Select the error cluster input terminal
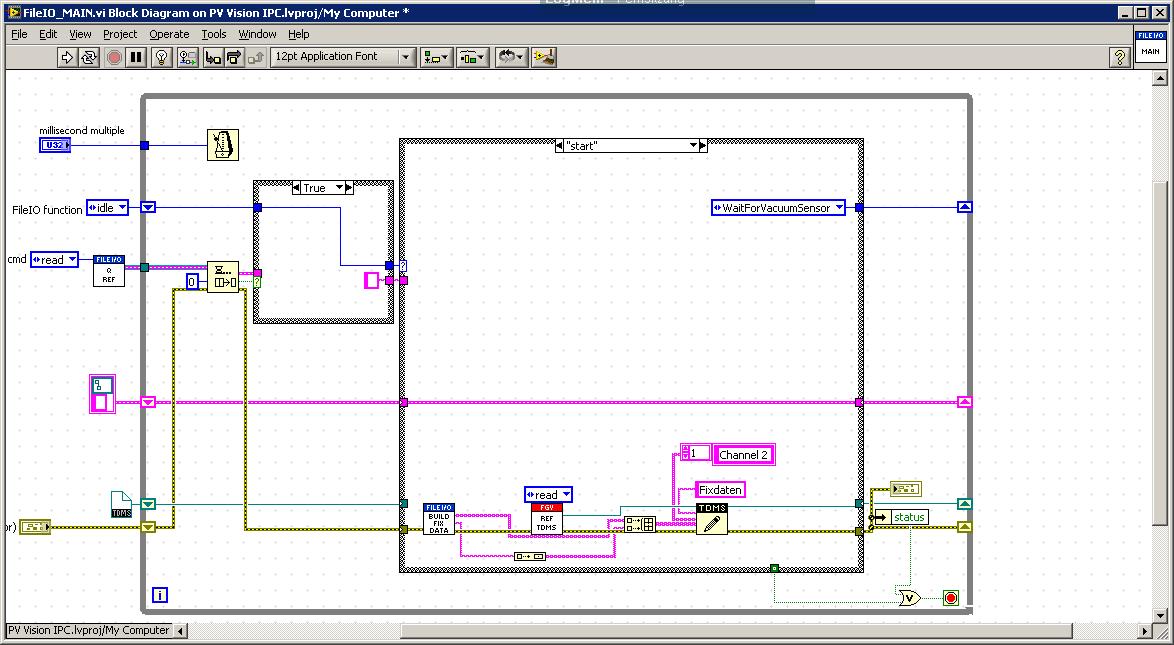The width and height of the screenshot is (1174, 645). pos(34,527)
